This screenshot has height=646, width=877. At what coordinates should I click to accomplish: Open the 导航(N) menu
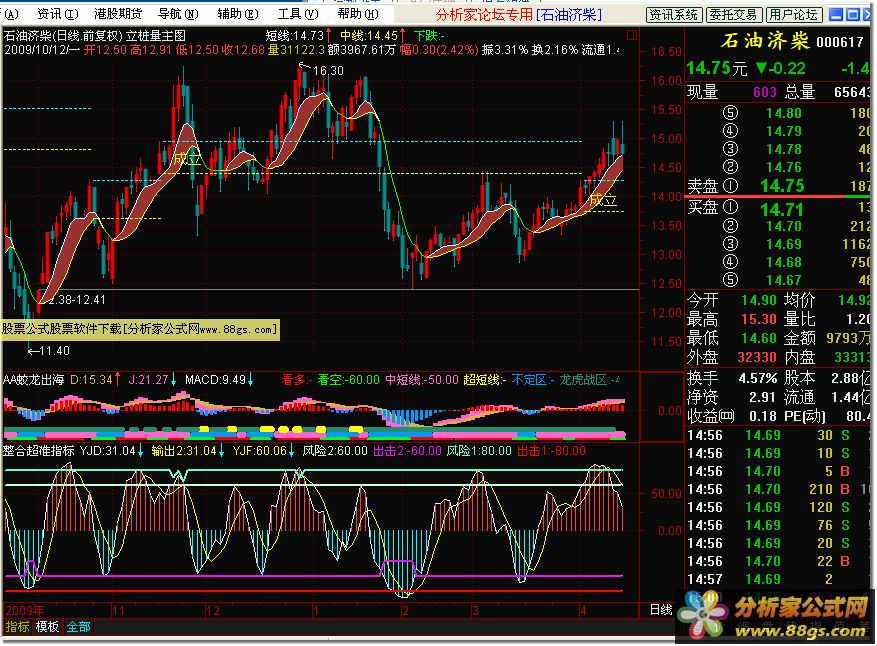(178, 14)
